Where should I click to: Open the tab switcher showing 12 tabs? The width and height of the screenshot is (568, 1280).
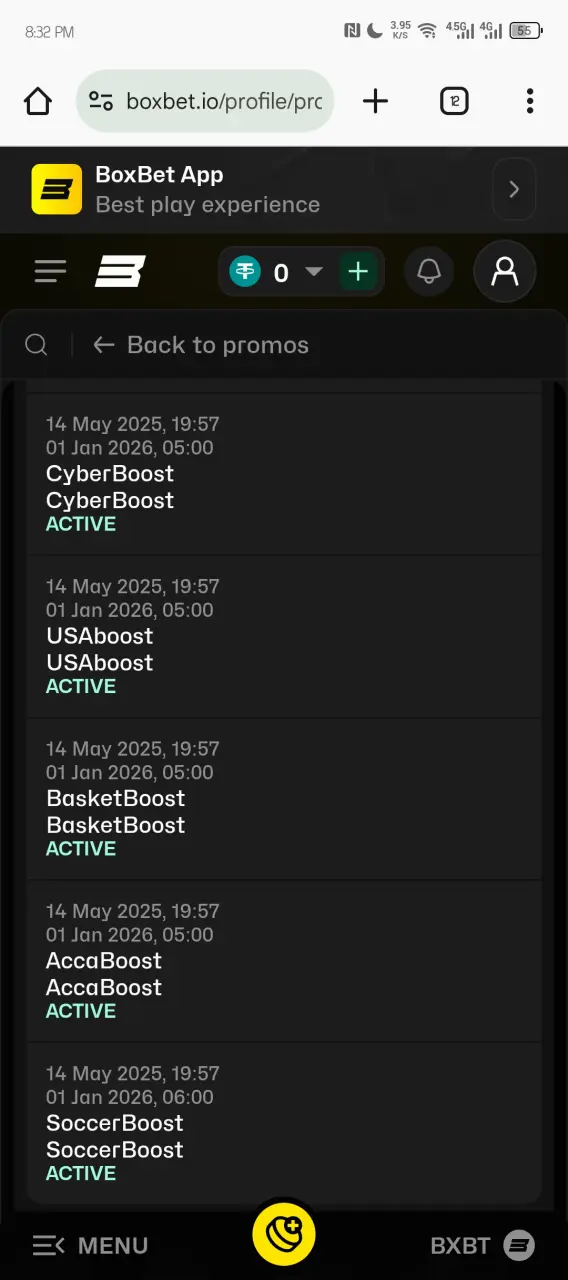click(x=454, y=100)
